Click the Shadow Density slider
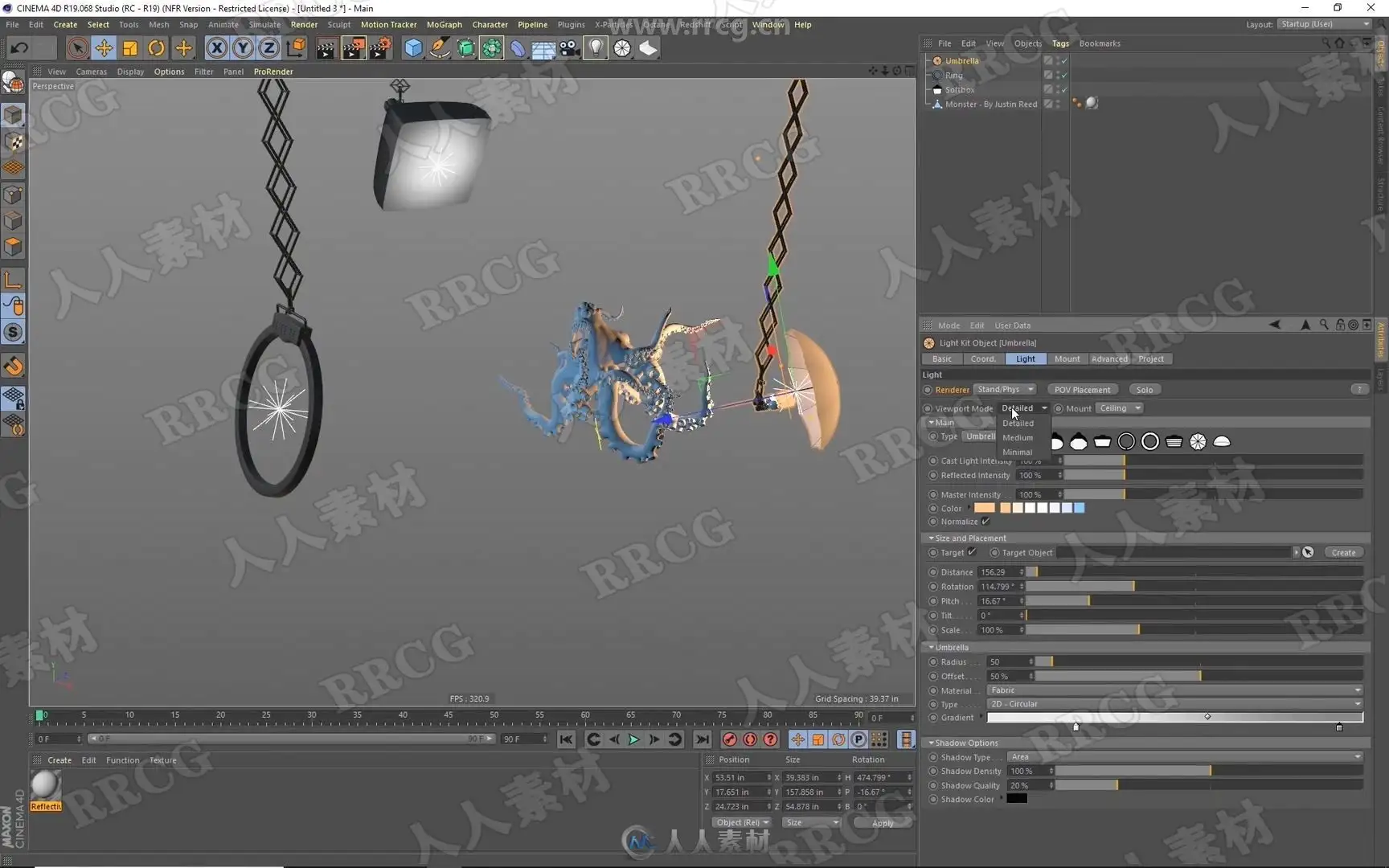The width and height of the screenshot is (1389, 868). click(x=1208, y=772)
